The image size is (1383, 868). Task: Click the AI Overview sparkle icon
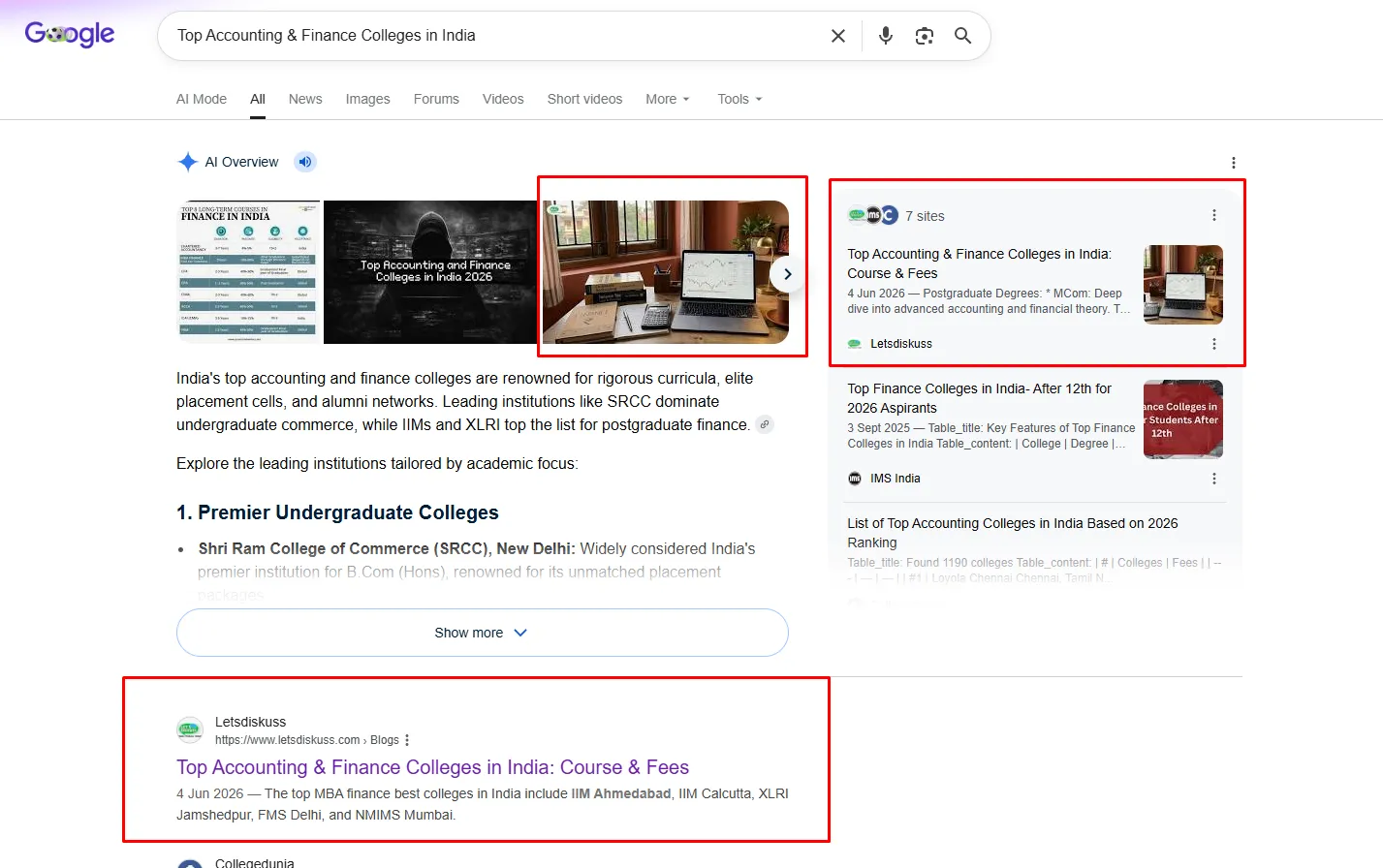point(188,162)
